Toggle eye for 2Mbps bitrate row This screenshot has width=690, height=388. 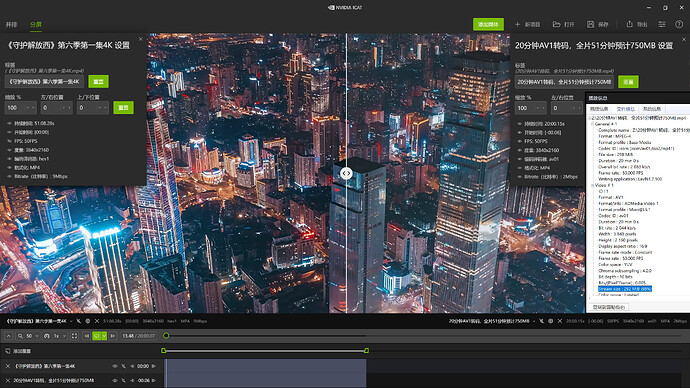tap(520, 177)
